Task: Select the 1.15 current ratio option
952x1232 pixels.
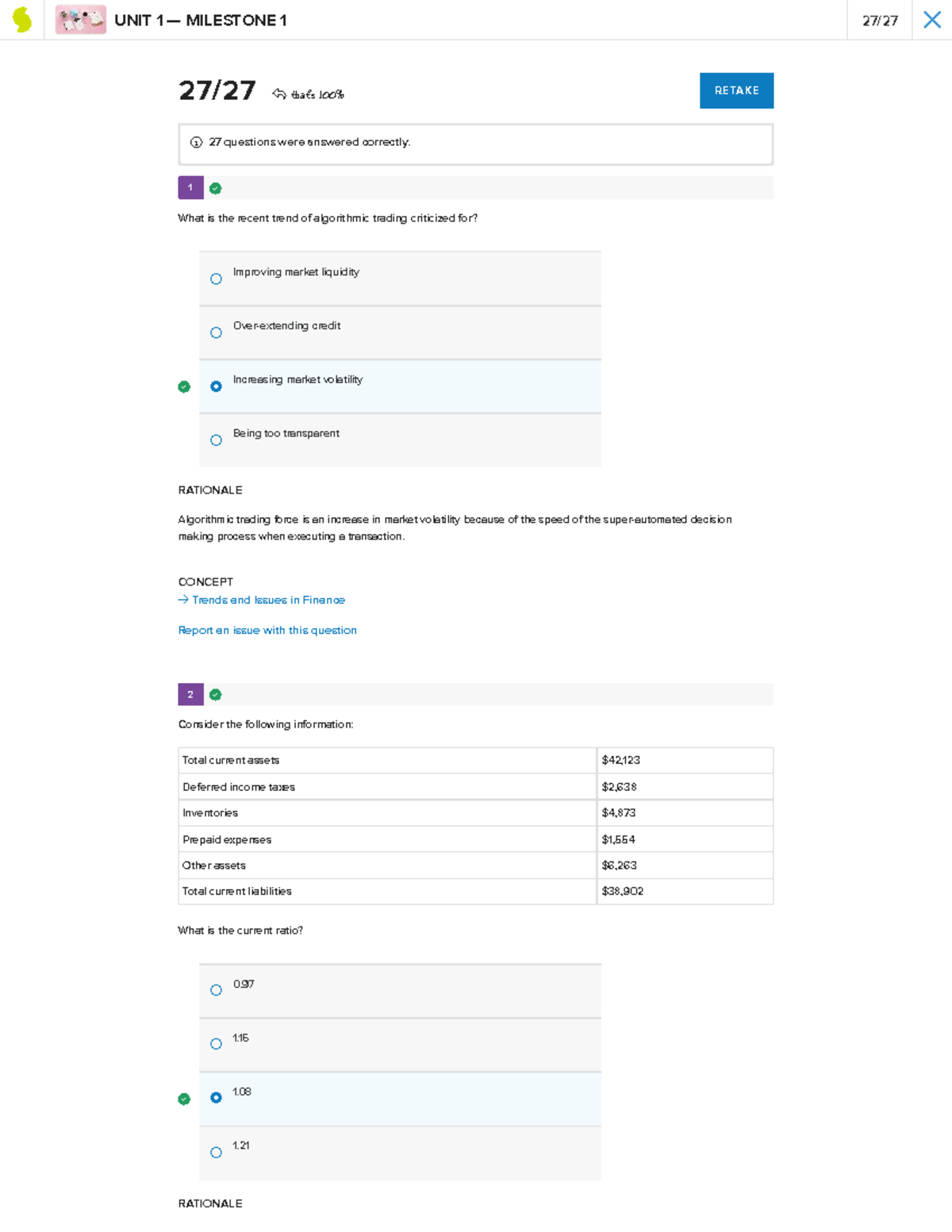Action: pos(216,1044)
